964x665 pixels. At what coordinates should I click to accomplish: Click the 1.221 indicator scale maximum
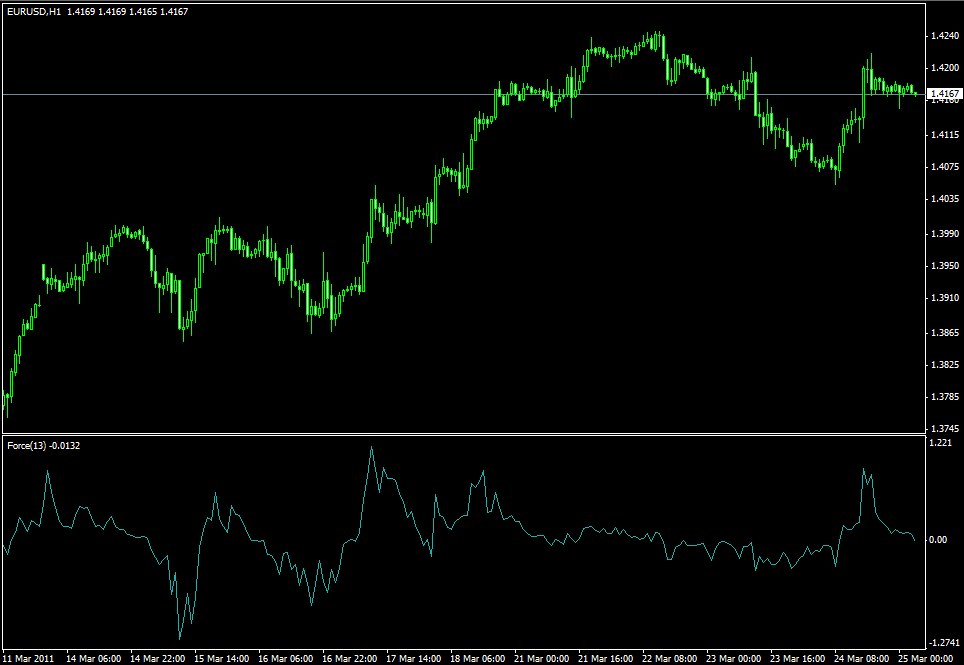[x=941, y=443]
